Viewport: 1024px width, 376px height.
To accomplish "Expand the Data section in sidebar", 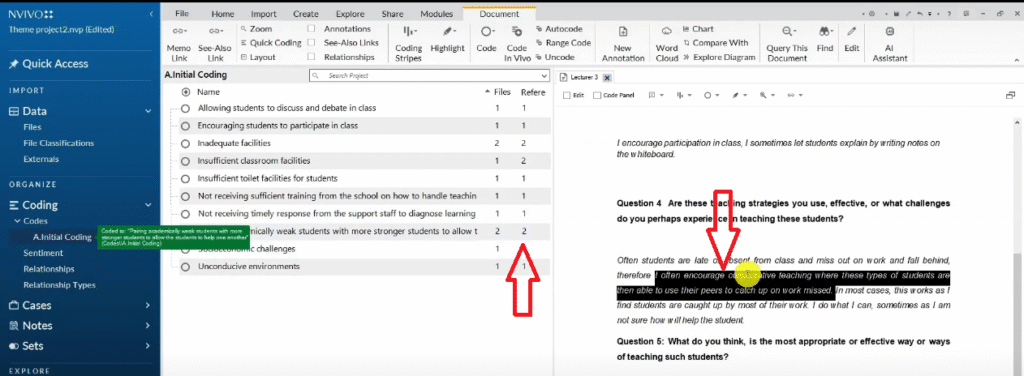I will tap(148, 112).
